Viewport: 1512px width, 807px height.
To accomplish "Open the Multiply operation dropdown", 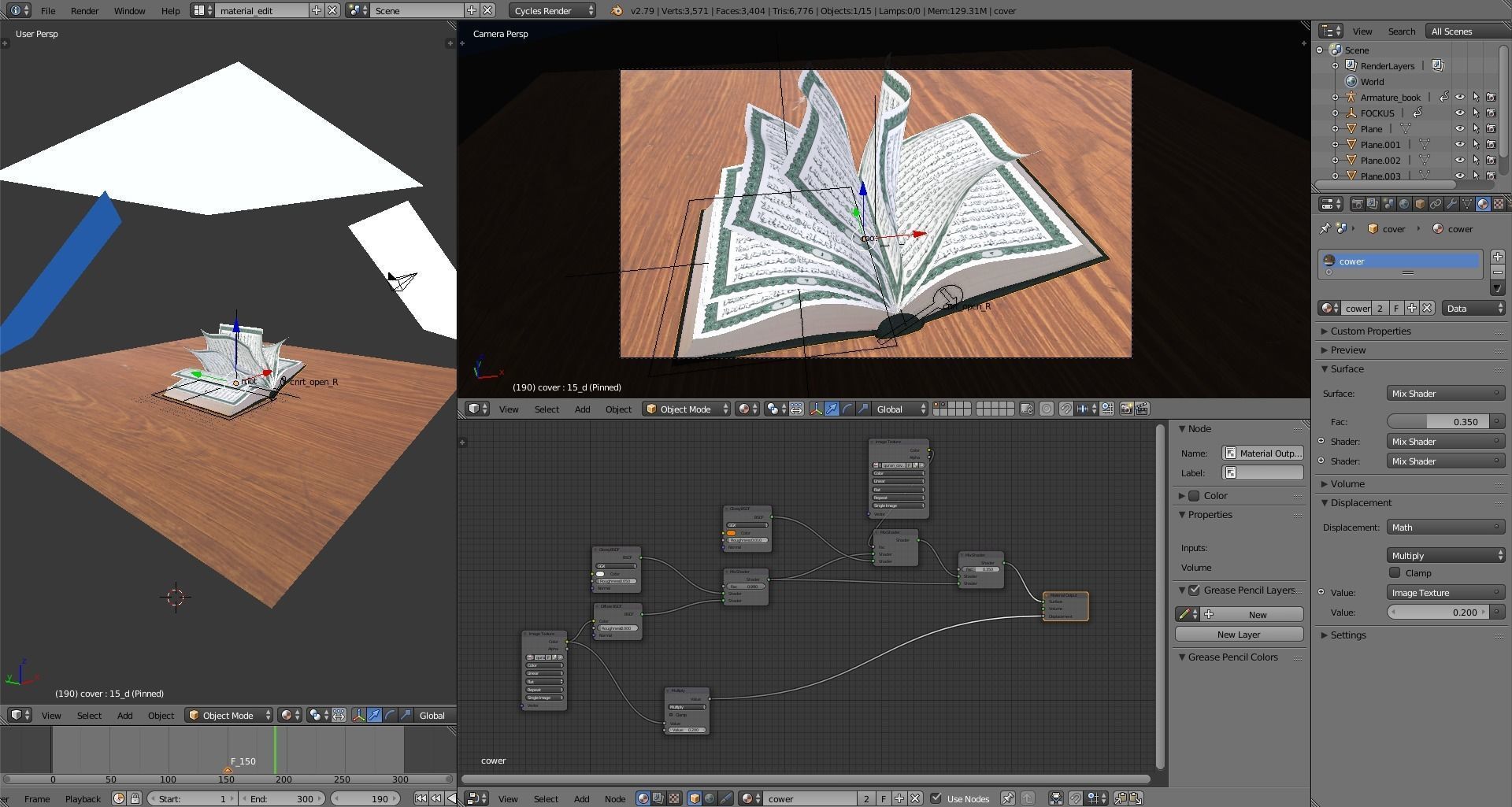I will pyautogui.click(x=1446, y=555).
